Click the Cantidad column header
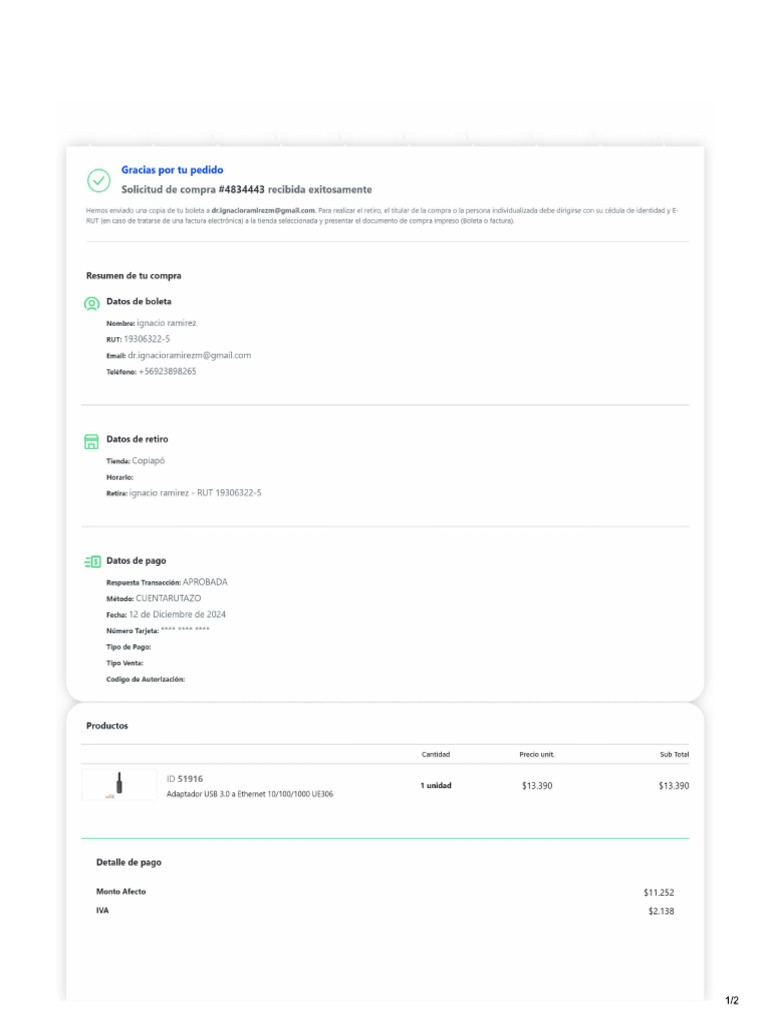The image size is (768, 1024). coord(435,755)
